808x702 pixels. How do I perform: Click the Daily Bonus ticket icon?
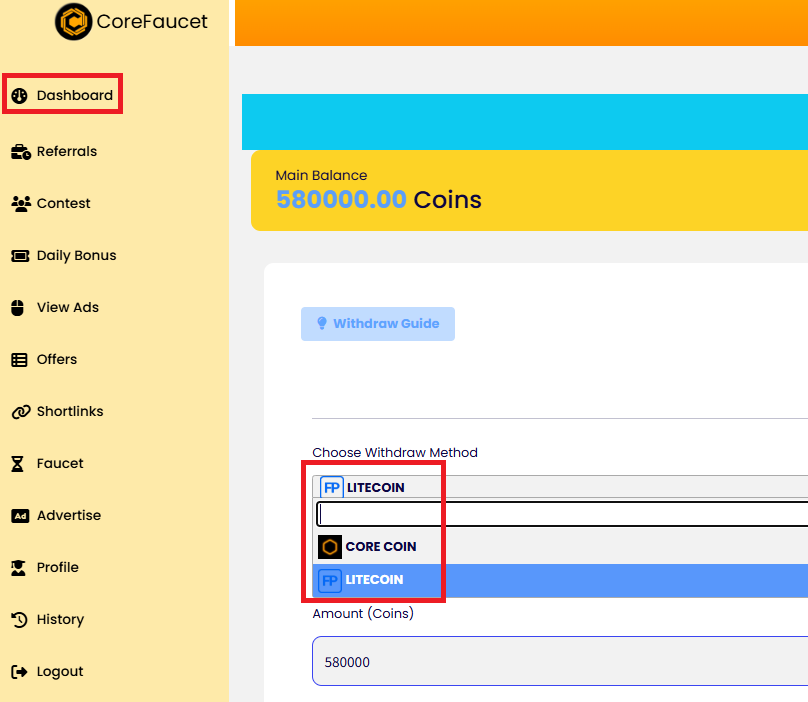coord(20,256)
